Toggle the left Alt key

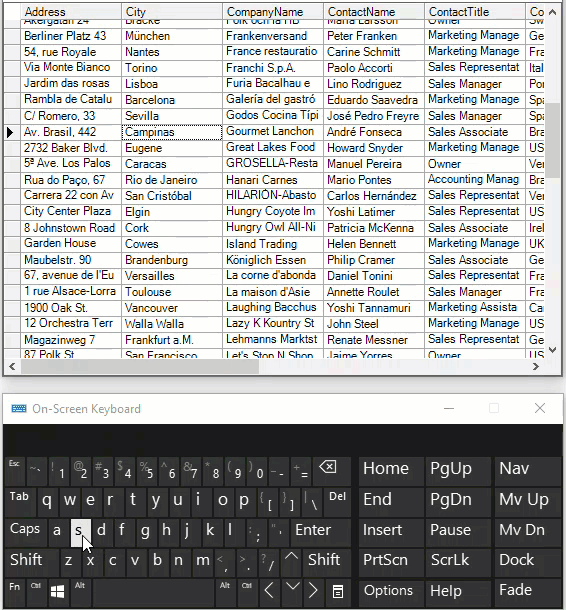click(80, 591)
